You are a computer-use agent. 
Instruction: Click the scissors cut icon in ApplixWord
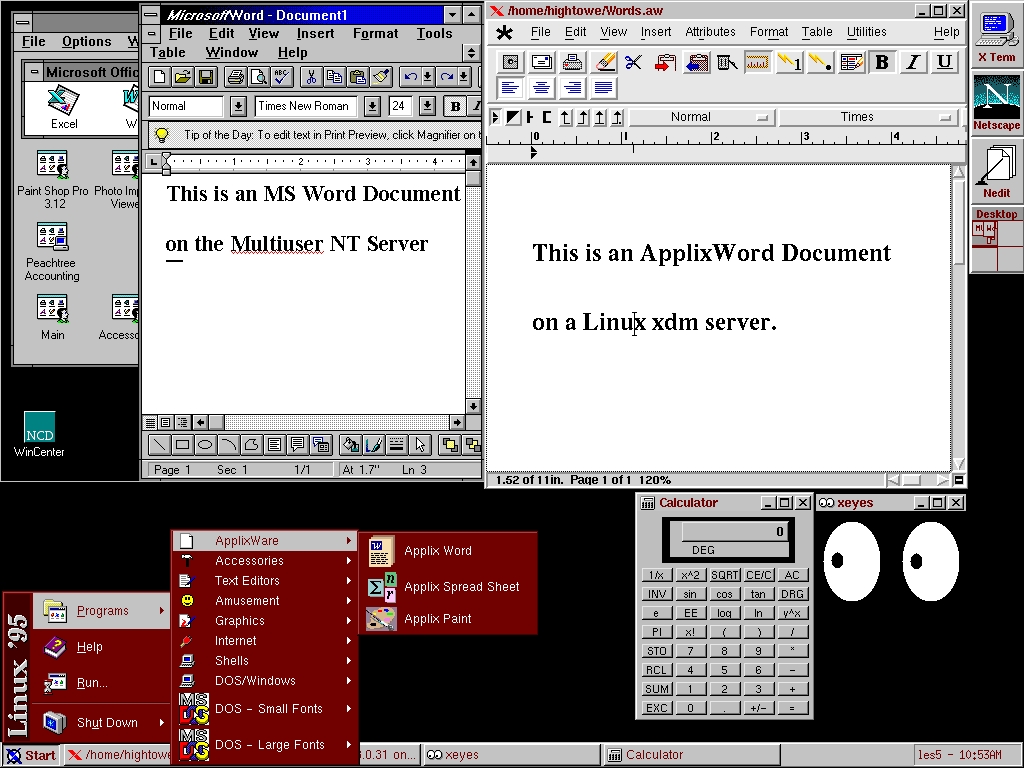pos(633,62)
